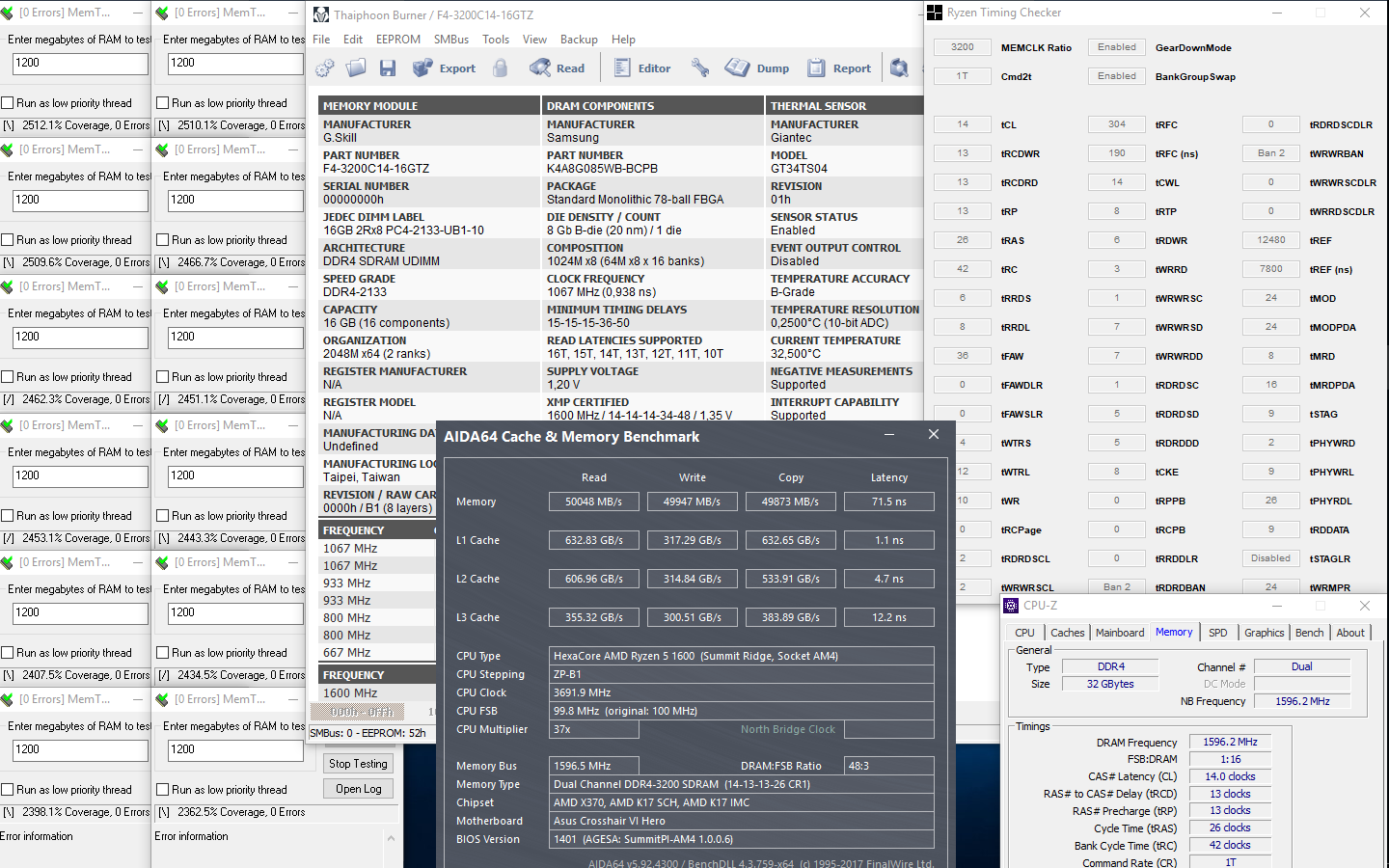Select the 1600 MHz frequency row
This screenshot has height=868, width=1389.
click(x=377, y=693)
